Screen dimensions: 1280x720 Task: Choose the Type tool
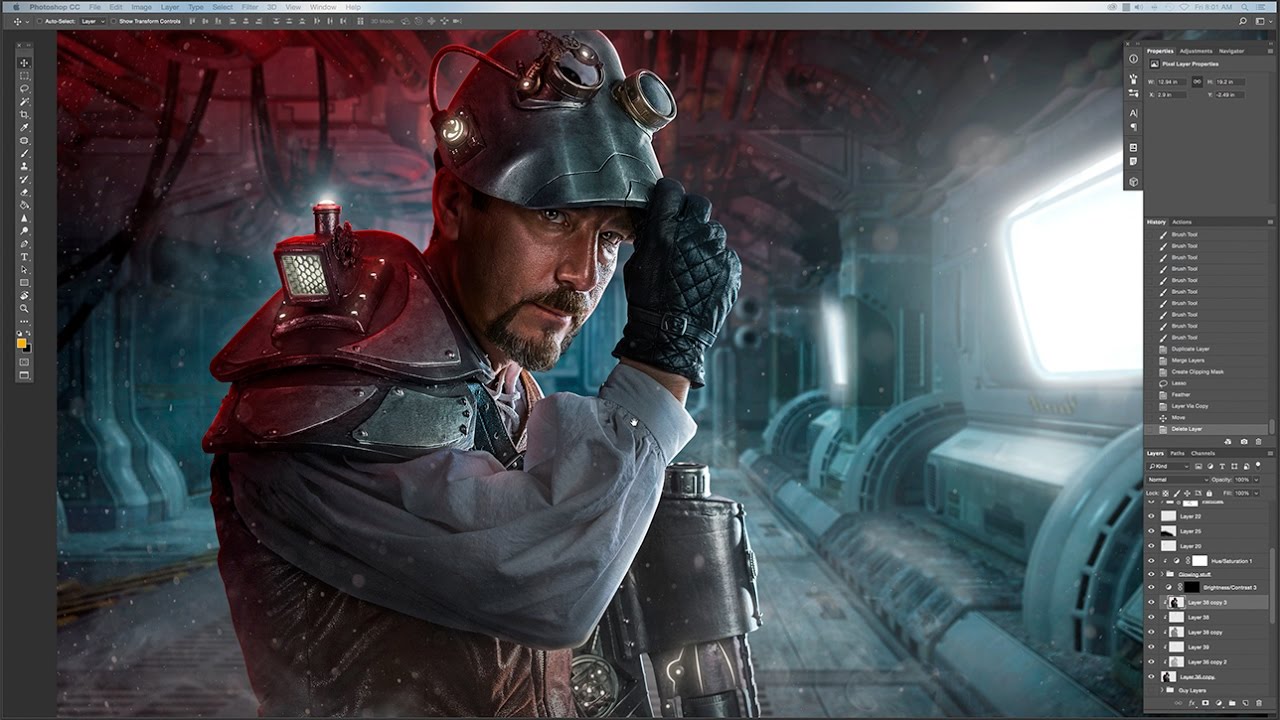[24, 257]
